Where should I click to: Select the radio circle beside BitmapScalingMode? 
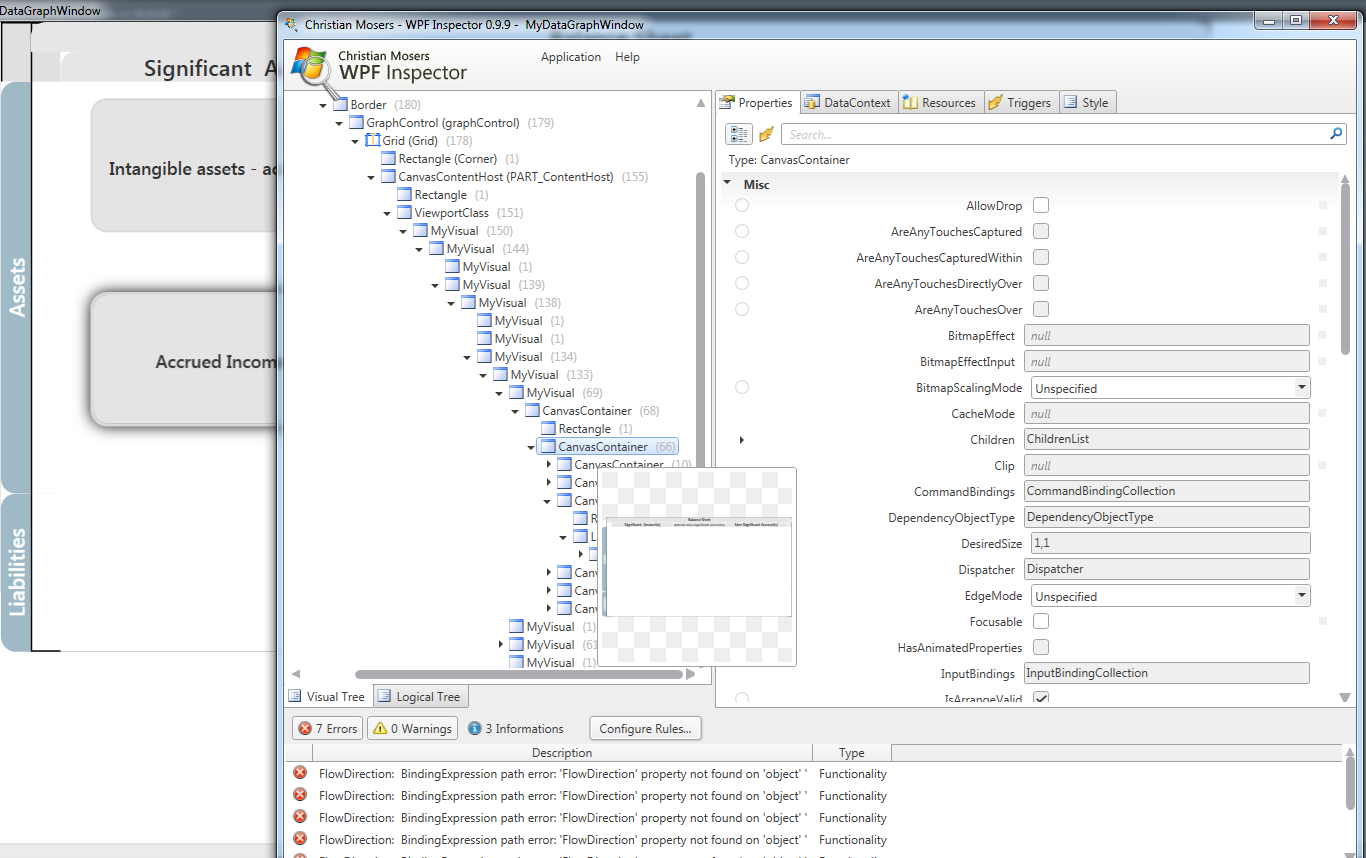(x=742, y=387)
